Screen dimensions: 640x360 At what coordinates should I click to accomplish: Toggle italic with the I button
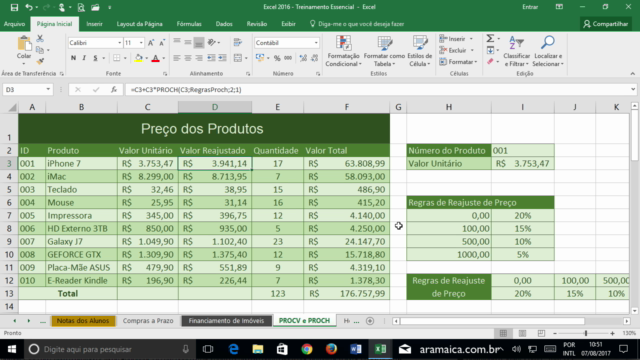pyautogui.click(x=84, y=58)
